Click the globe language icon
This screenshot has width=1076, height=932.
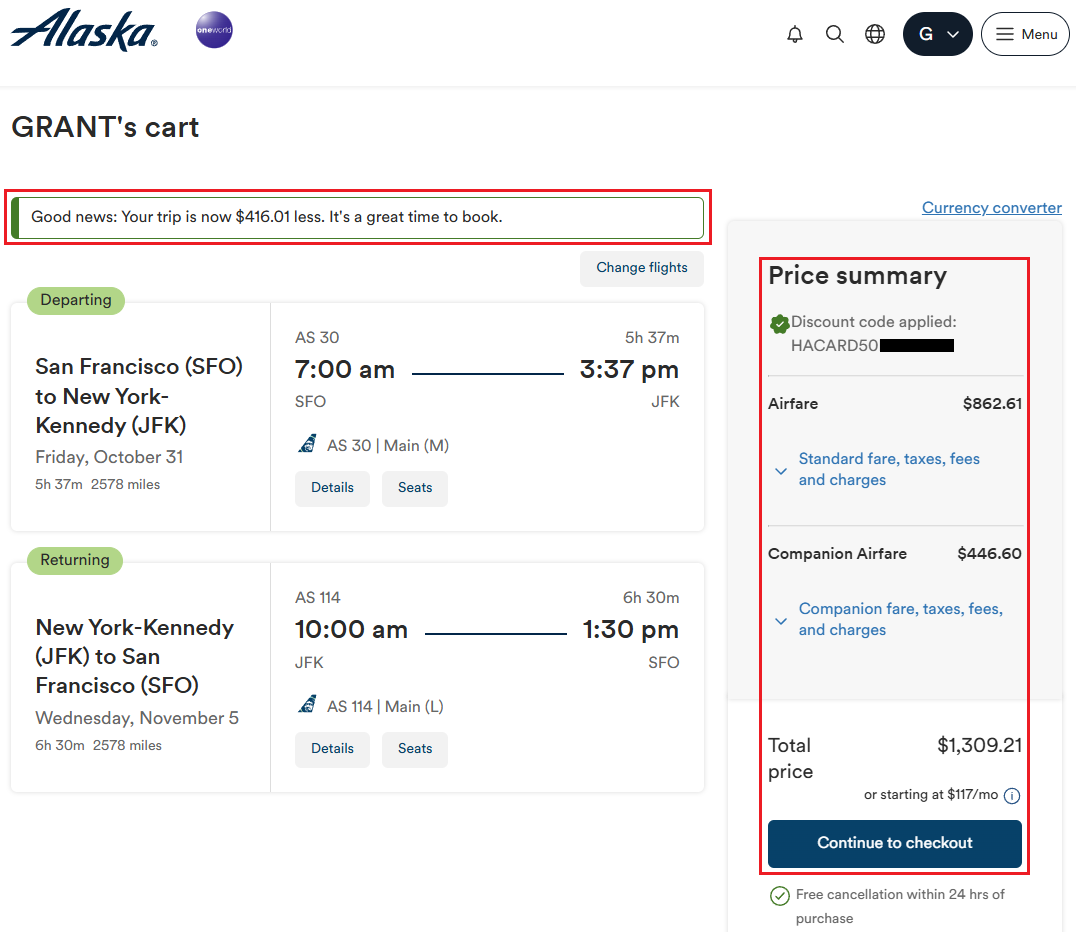(x=875, y=35)
